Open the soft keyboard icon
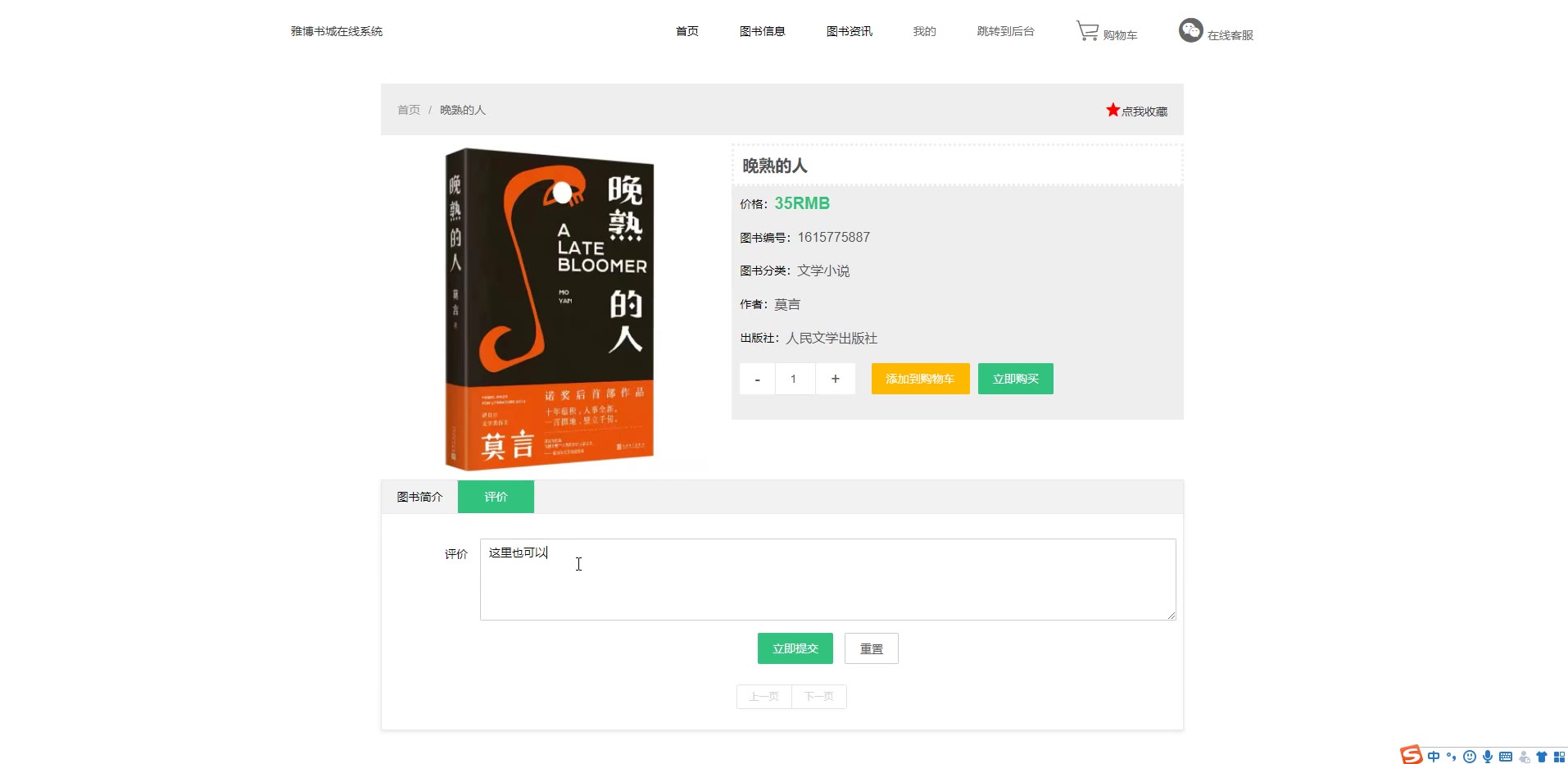The height and width of the screenshot is (764, 1568). pos(1506,757)
